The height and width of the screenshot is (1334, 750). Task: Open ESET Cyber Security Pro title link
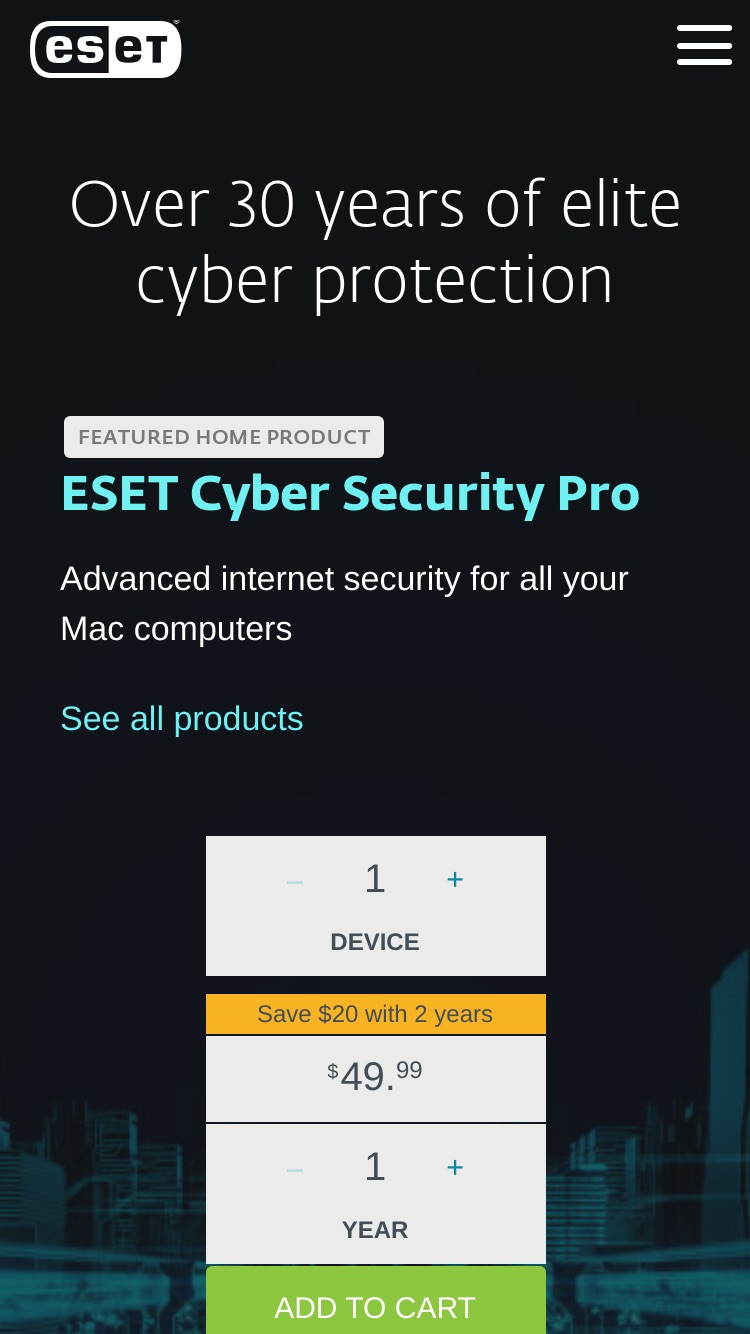tap(350, 493)
